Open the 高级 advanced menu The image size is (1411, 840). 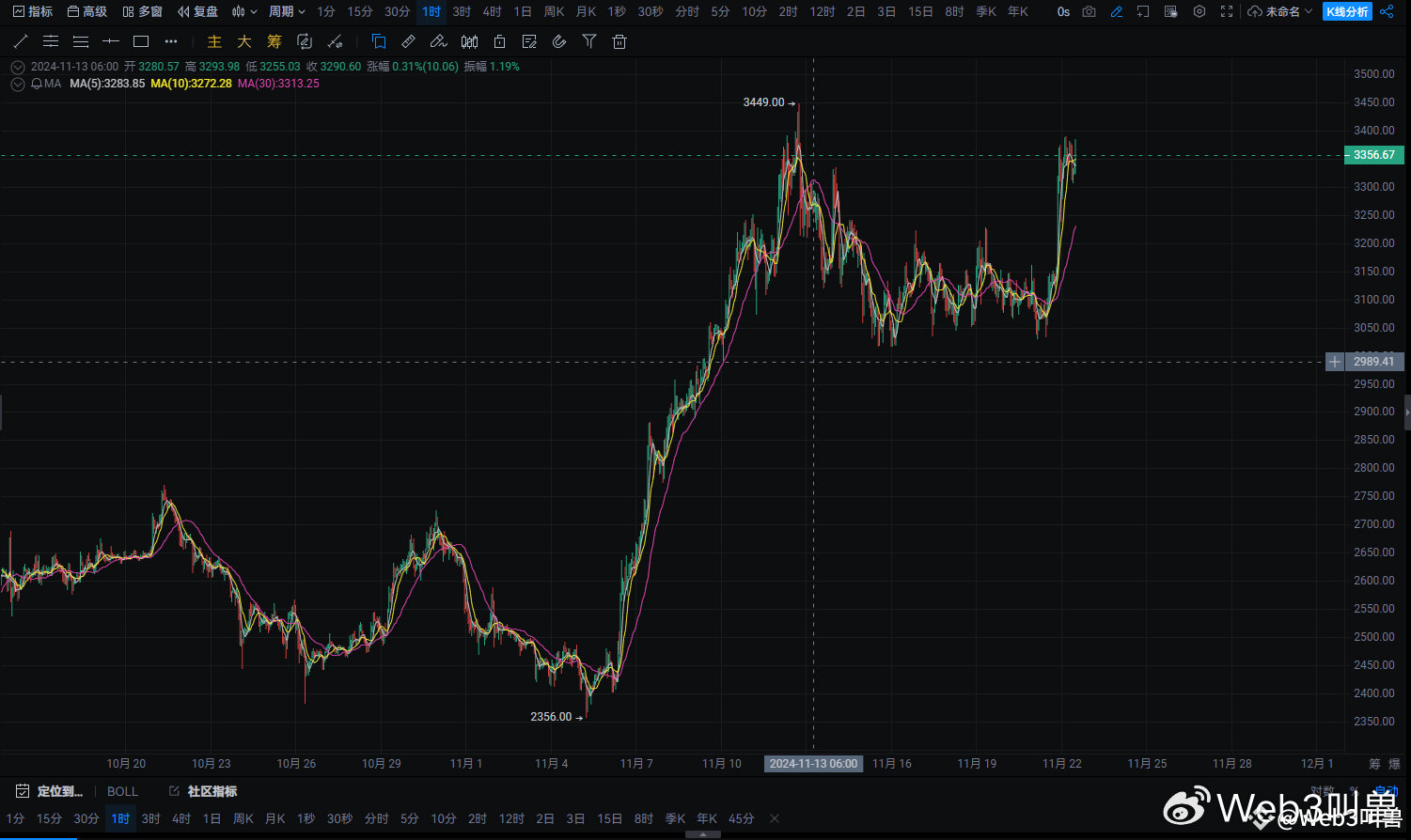[x=87, y=11]
